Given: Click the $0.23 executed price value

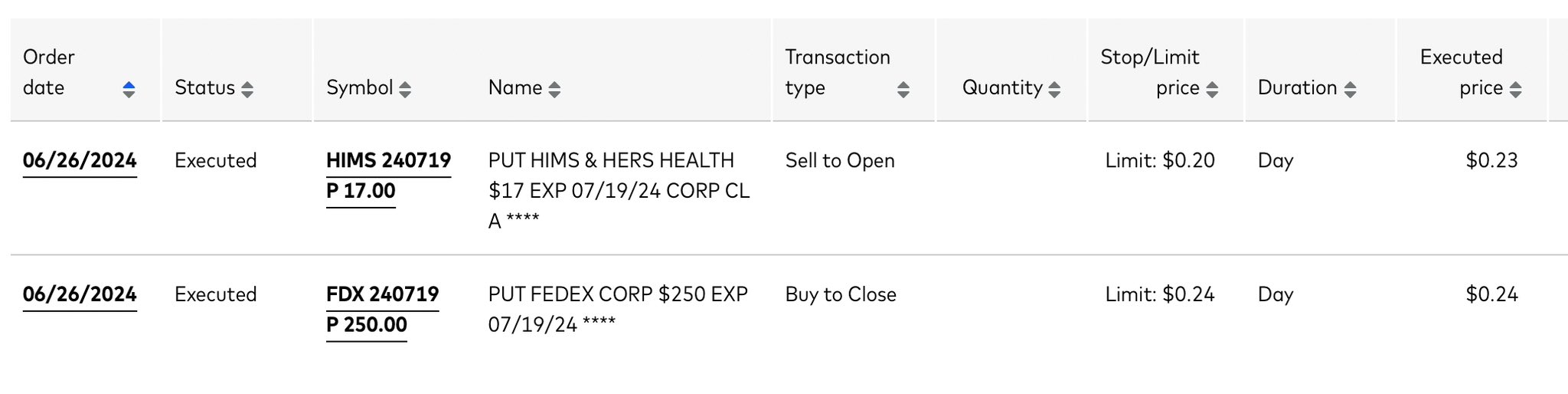Looking at the screenshot, I should point(1491,161).
